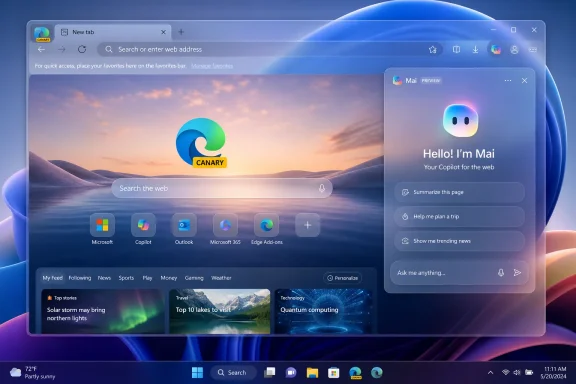Close the New tab tab

163,32
